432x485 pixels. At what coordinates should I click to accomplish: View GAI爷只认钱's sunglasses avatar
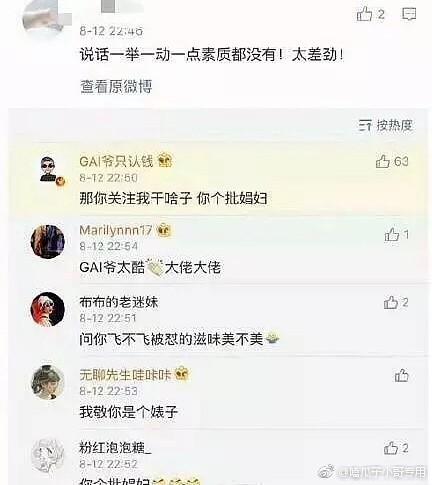48,169
